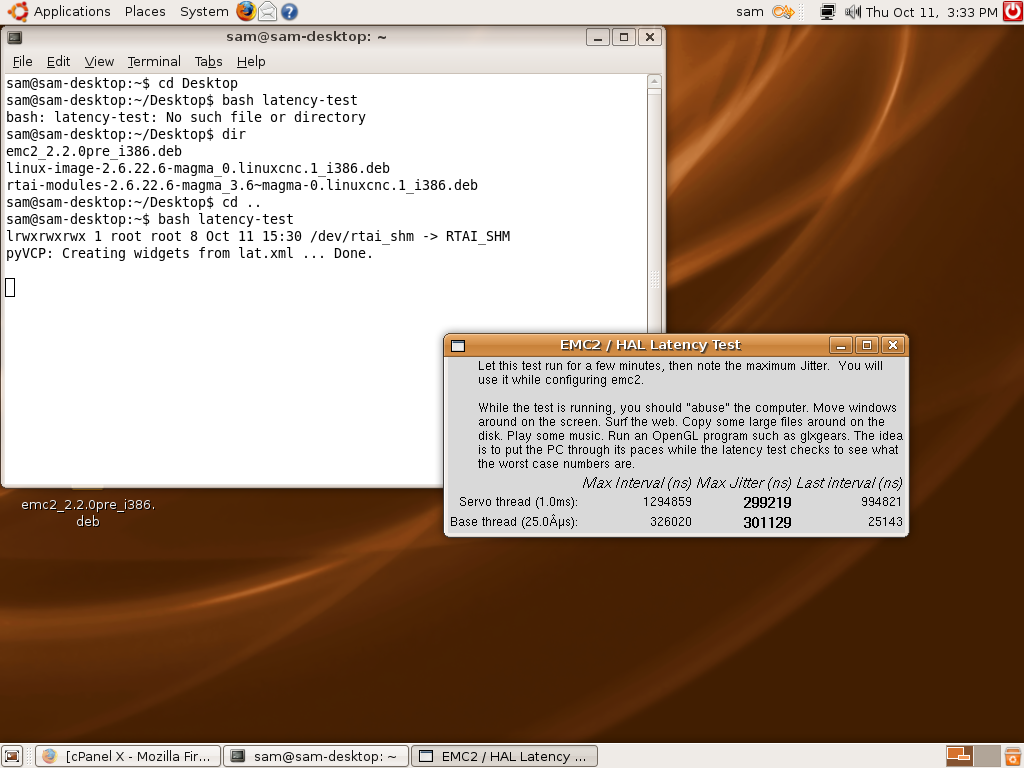The image size is (1024, 768).
Task: Click Base thread max interval 326020
Action: [671, 521]
